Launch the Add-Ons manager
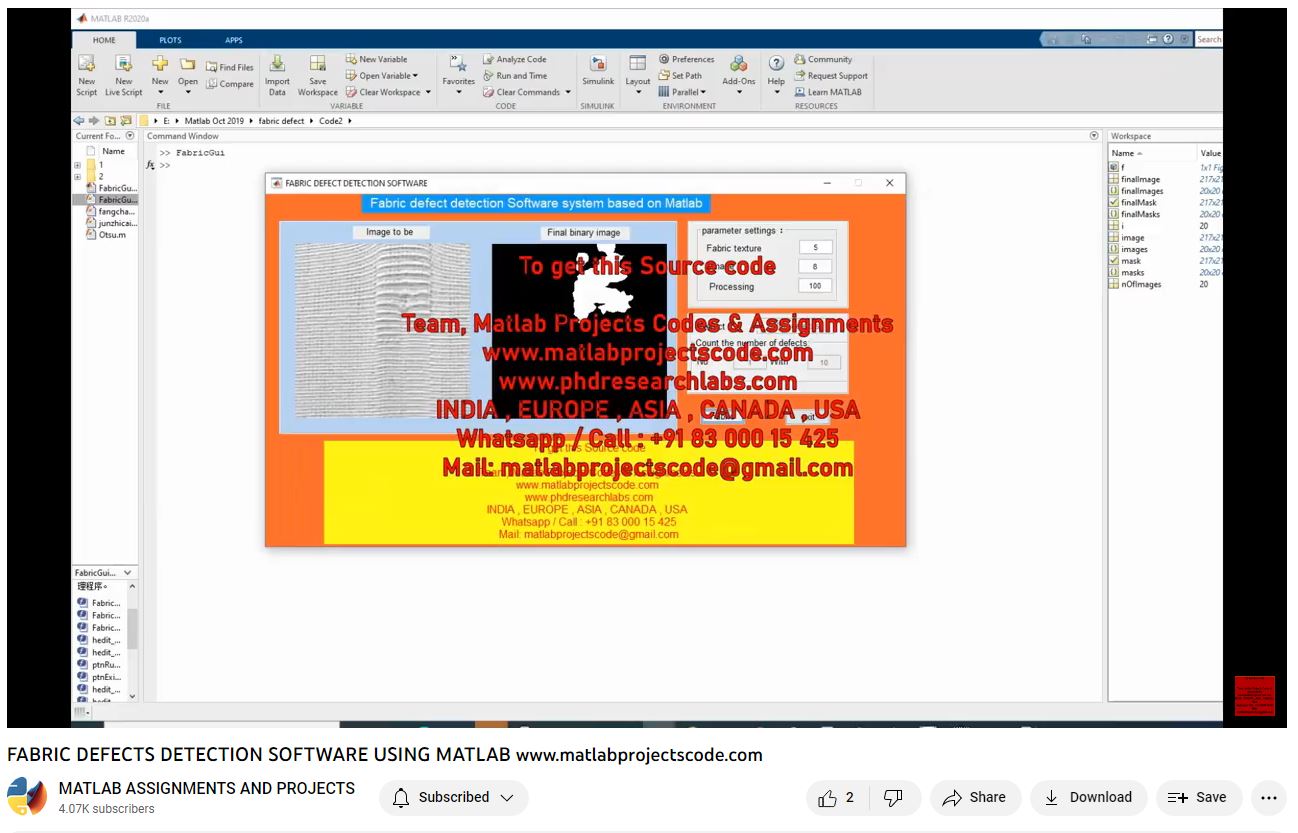Viewport: 1298px width, 833px height. [739, 74]
